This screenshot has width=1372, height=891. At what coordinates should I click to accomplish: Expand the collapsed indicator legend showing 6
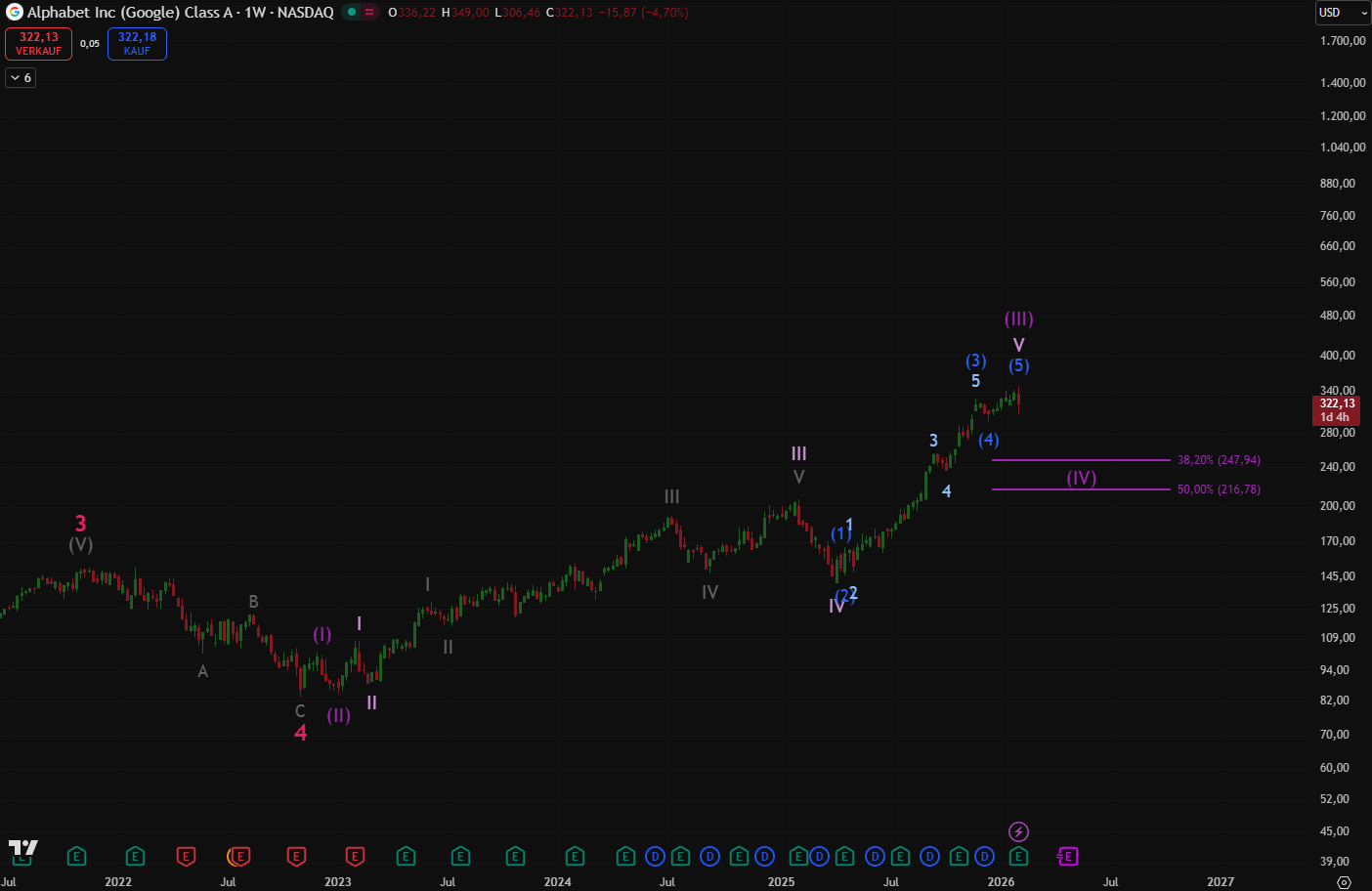(21, 77)
